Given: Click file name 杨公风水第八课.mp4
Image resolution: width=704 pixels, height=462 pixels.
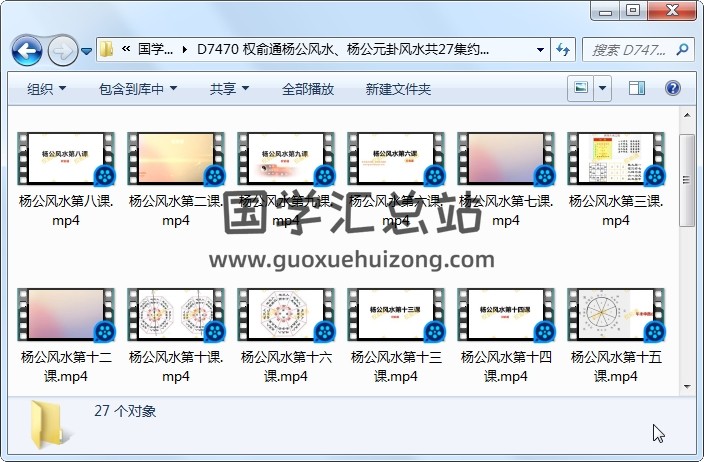Looking at the screenshot, I should [x=66, y=211].
